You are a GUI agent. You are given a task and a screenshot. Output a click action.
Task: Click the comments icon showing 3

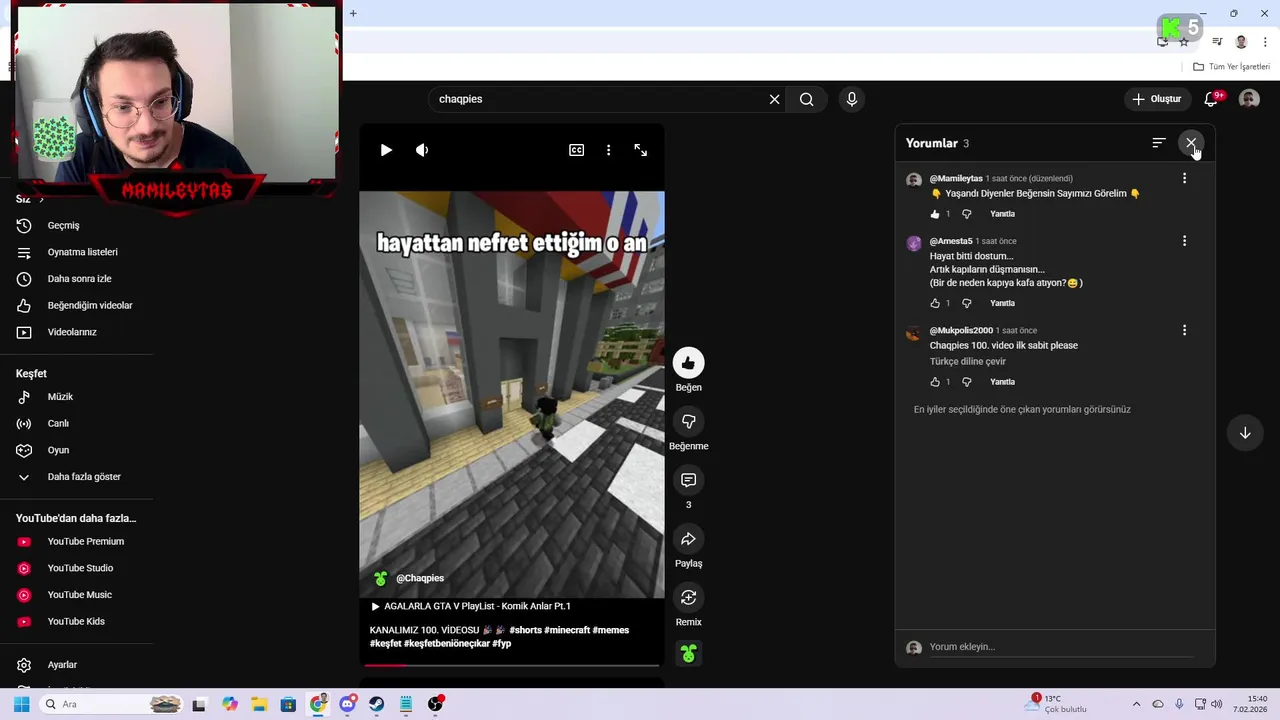point(688,481)
